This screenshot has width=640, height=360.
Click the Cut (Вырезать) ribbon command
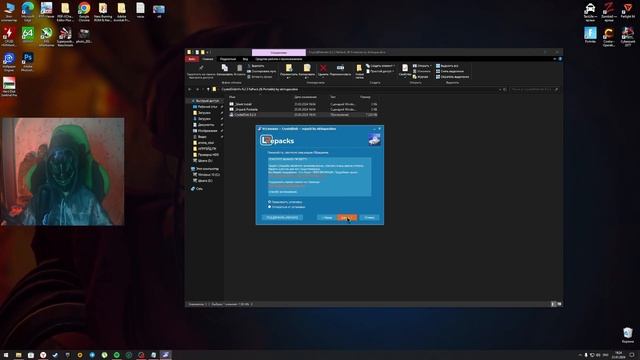pos(256,66)
